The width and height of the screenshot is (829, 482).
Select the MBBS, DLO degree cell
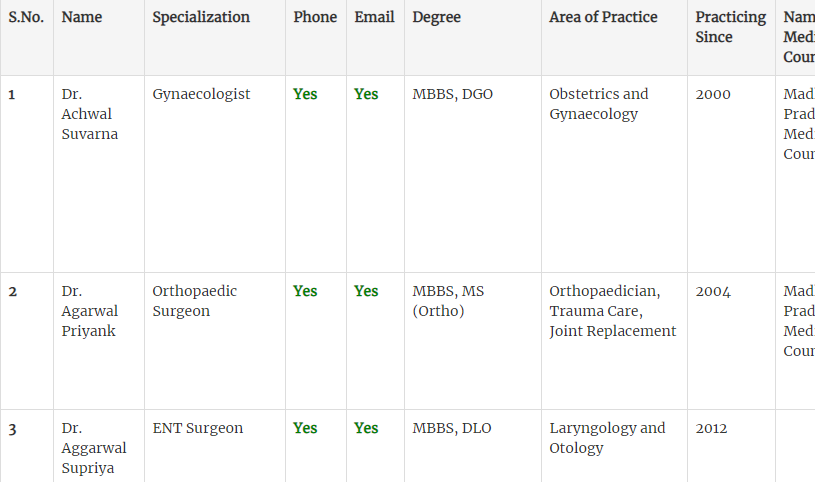point(452,428)
